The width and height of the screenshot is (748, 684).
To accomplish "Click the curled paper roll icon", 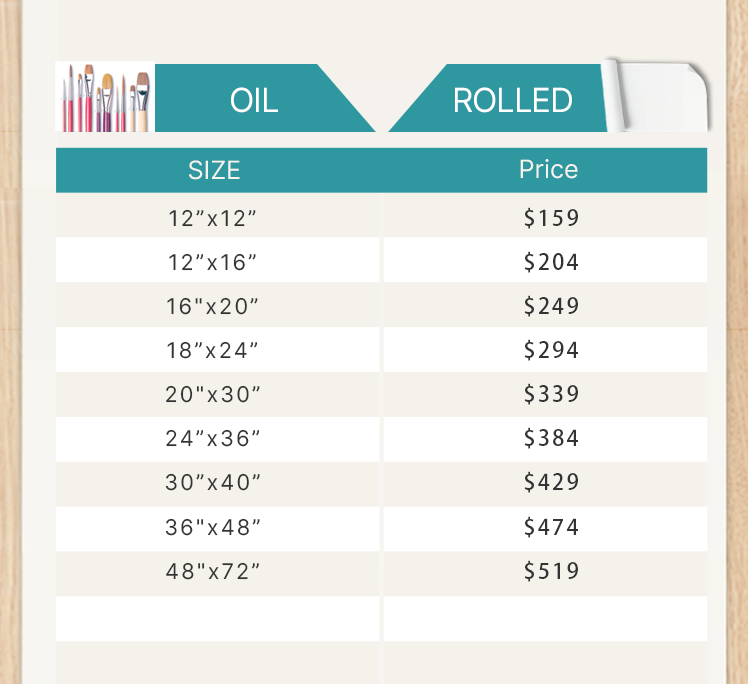I will click(x=657, y=97).
